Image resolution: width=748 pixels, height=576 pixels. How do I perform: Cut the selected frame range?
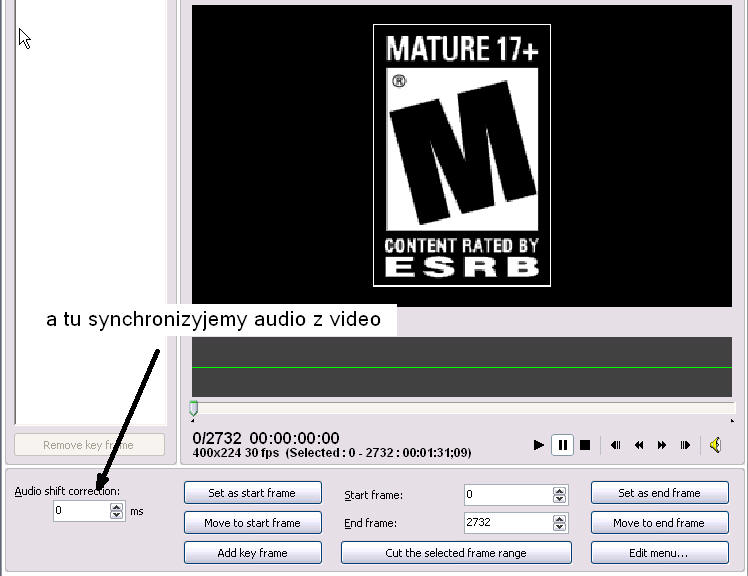coord(456,553)
